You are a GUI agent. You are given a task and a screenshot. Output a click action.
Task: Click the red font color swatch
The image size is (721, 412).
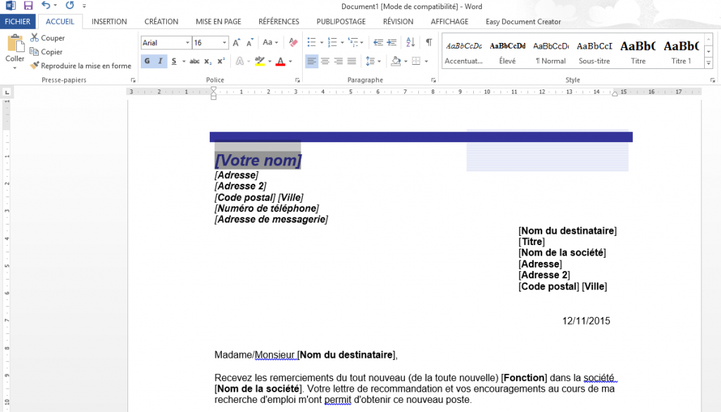(x=280, y=62)
